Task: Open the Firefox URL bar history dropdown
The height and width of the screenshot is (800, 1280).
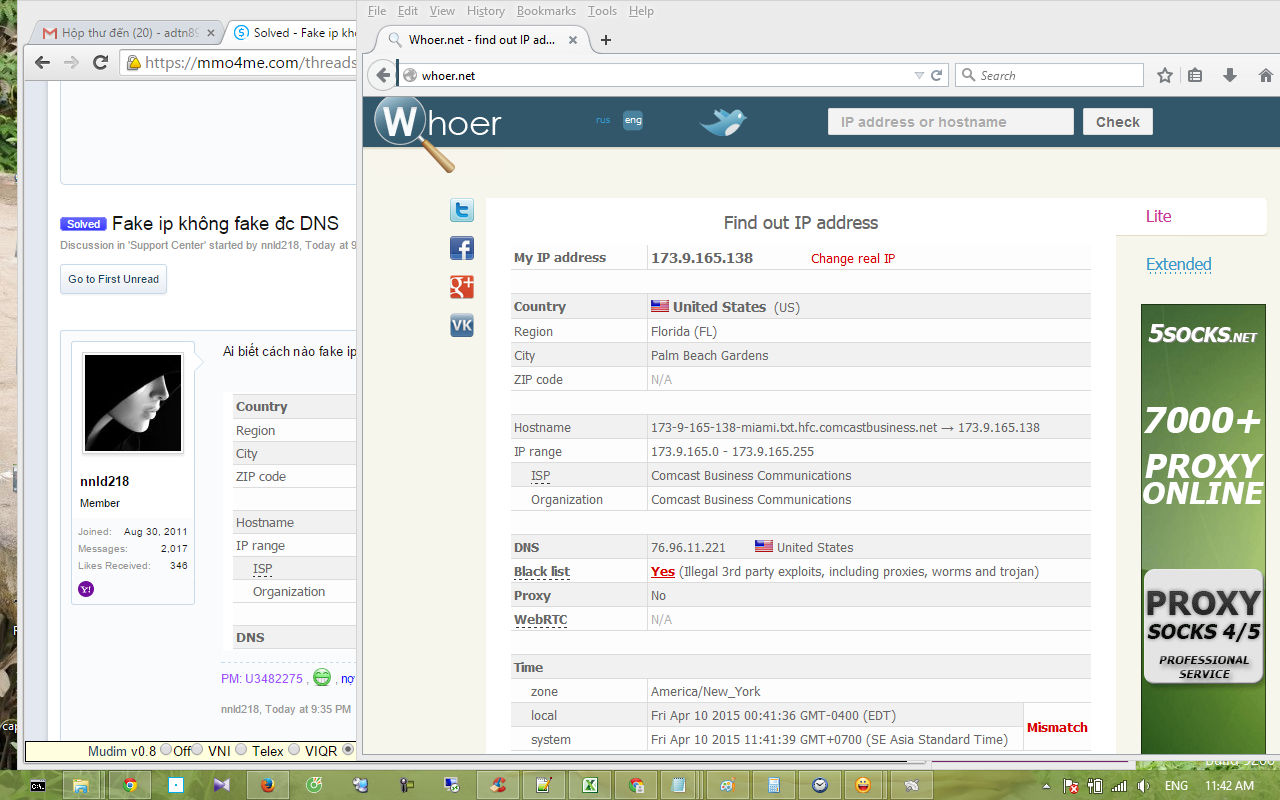Action: tap(919, 75)
